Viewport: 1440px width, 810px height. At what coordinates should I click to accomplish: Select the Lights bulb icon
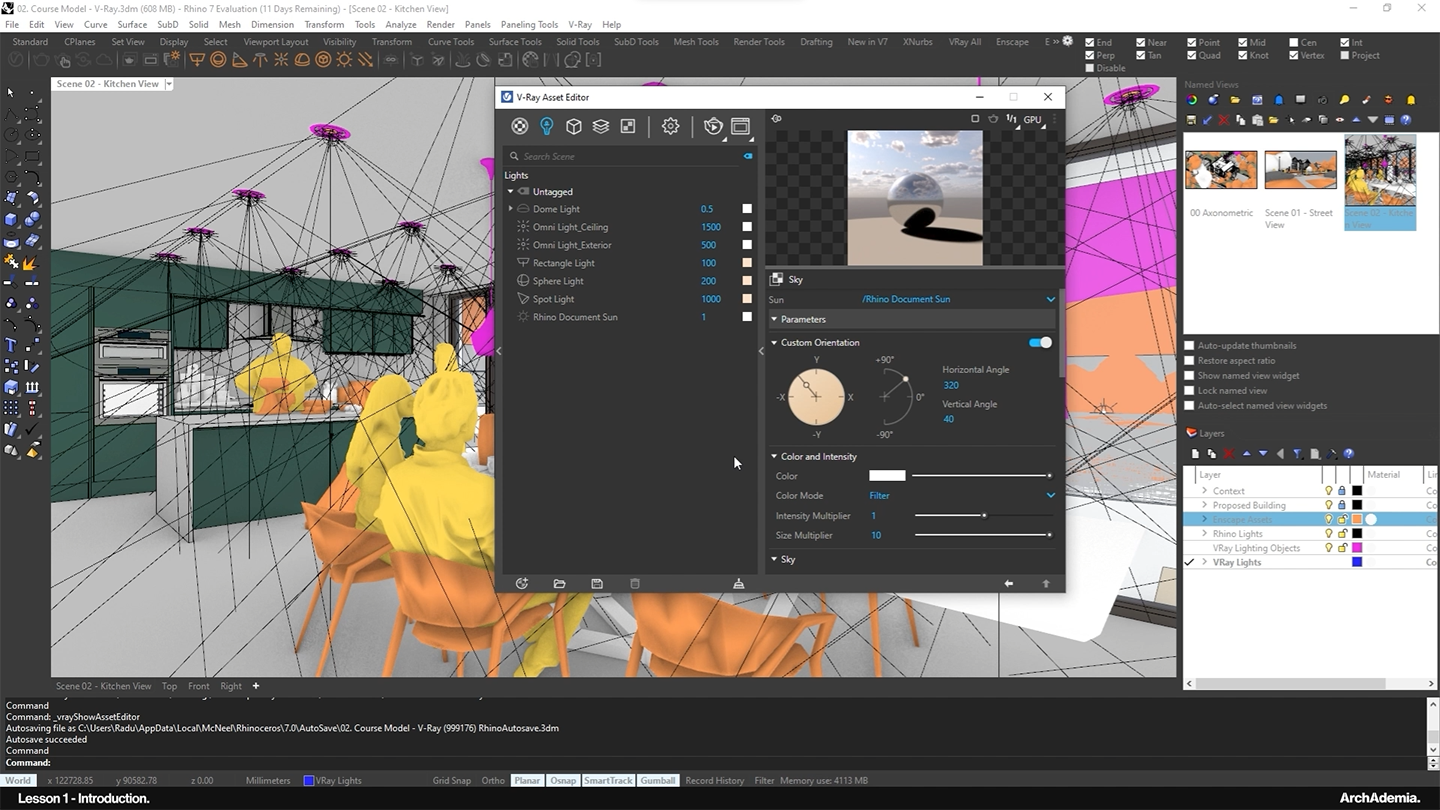547,126
